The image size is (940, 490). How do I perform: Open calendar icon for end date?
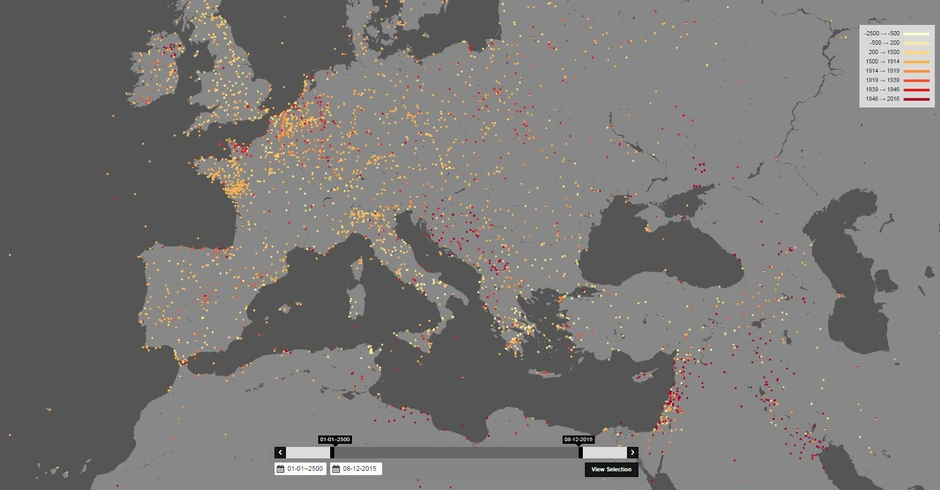coord(336,469)
